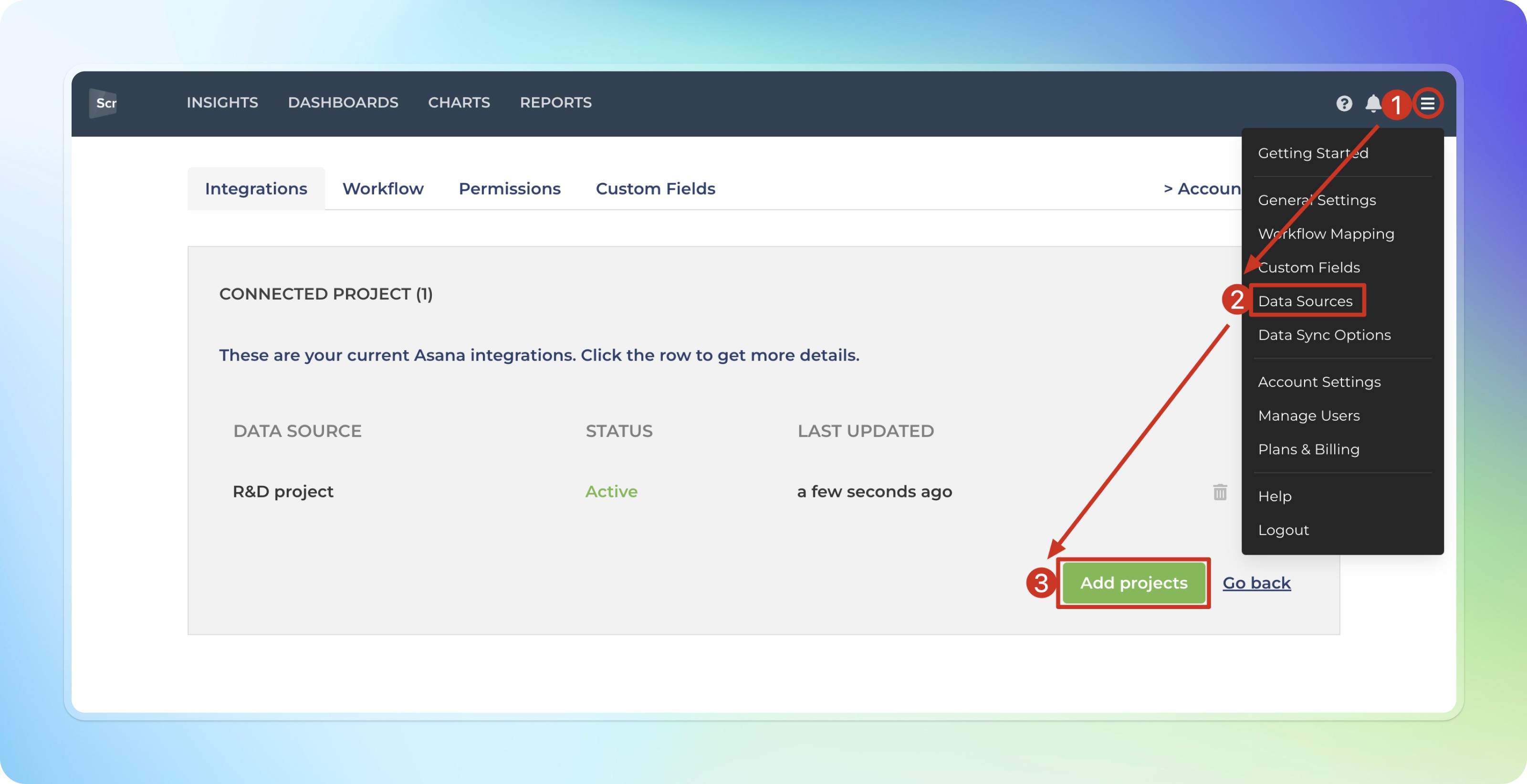Open the R&D project row details
Image resolution: width=1527 pixels, height=784 pixels.
click(283, 491)
